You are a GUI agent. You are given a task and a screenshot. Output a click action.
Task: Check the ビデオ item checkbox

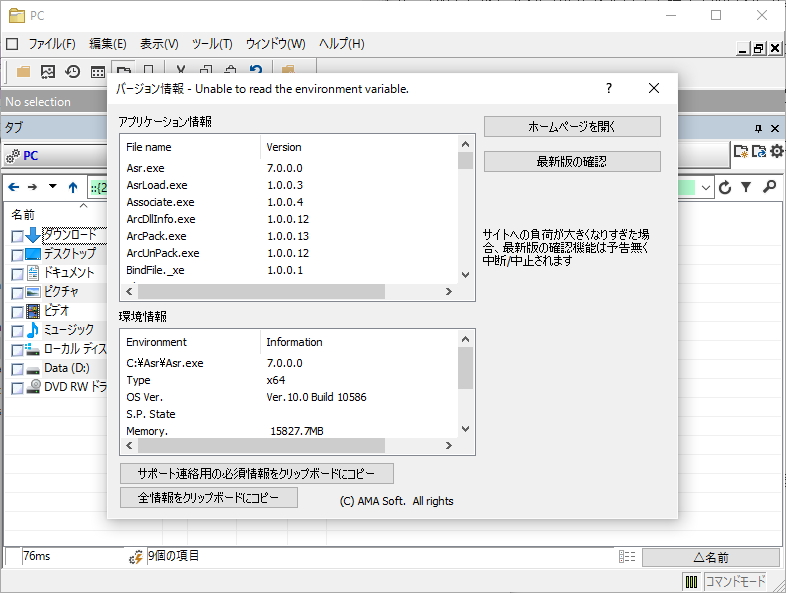(17, 312)
